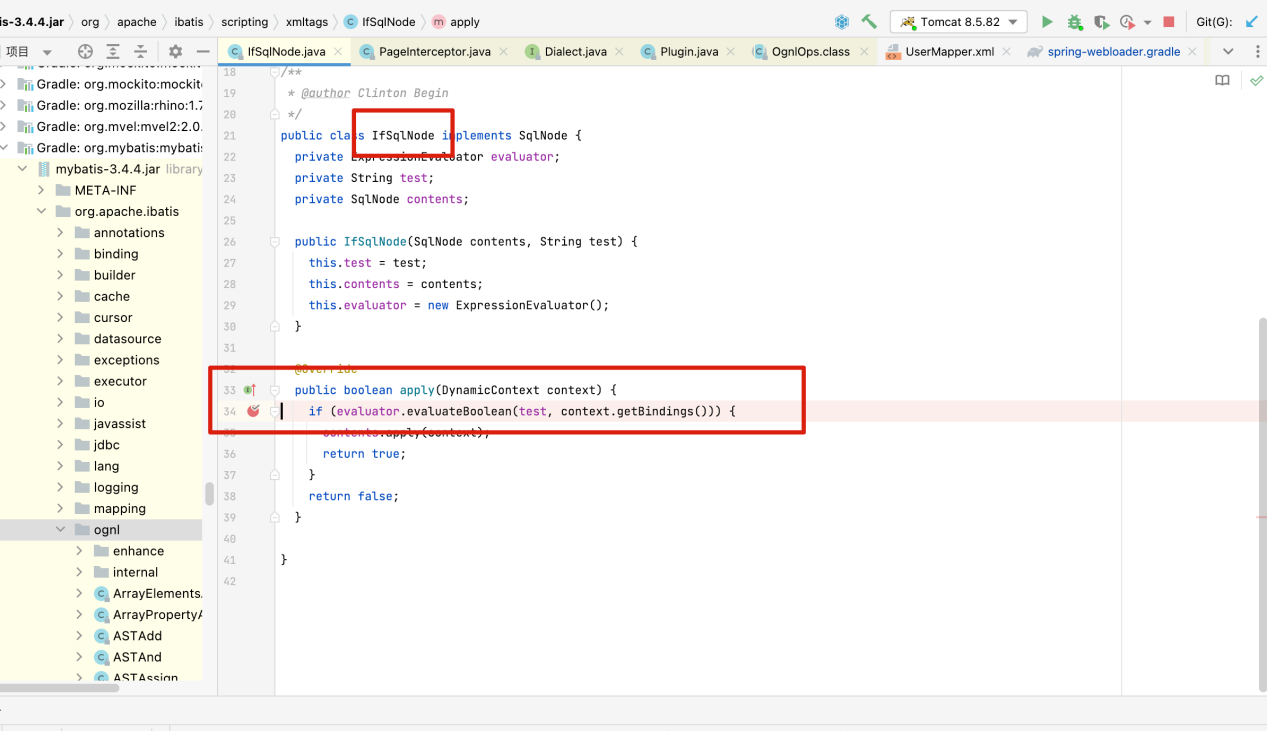
Task: Open the profiler clock icon
Action: [x=1125, y=21]
